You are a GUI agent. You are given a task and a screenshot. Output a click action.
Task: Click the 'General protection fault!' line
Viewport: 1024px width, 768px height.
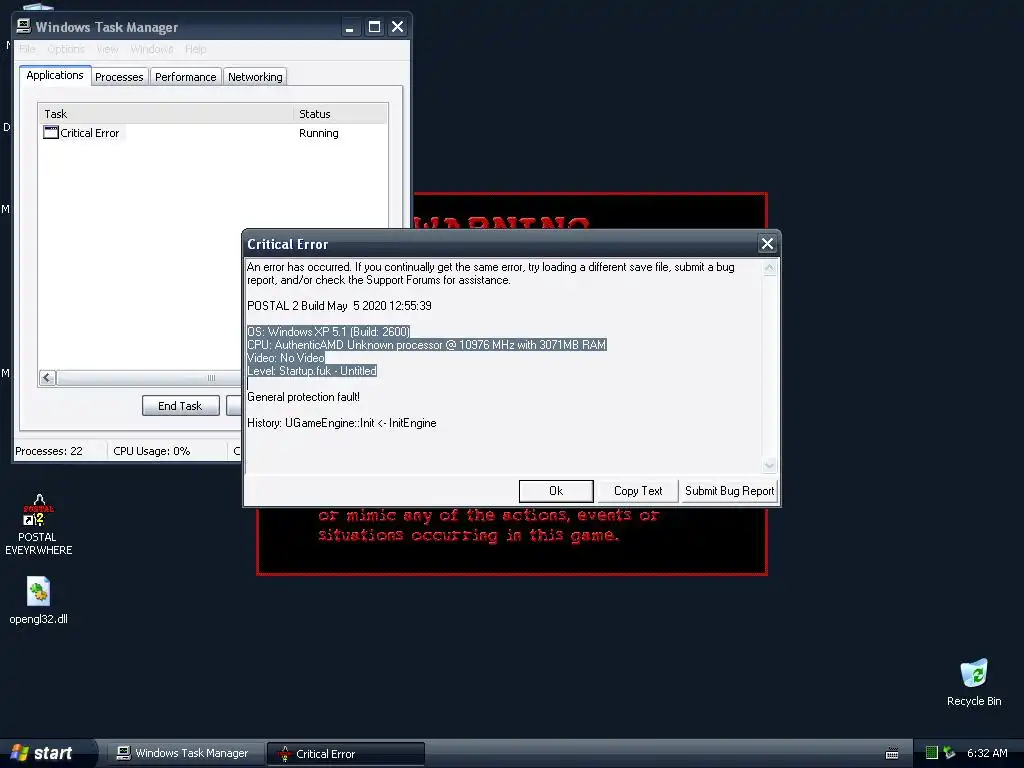click(303, 396)
